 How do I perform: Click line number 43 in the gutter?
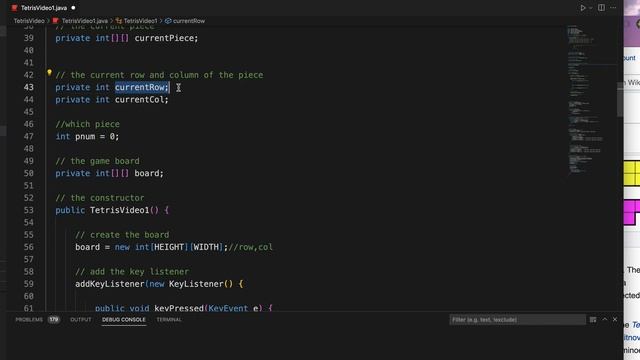coord(29,87)
